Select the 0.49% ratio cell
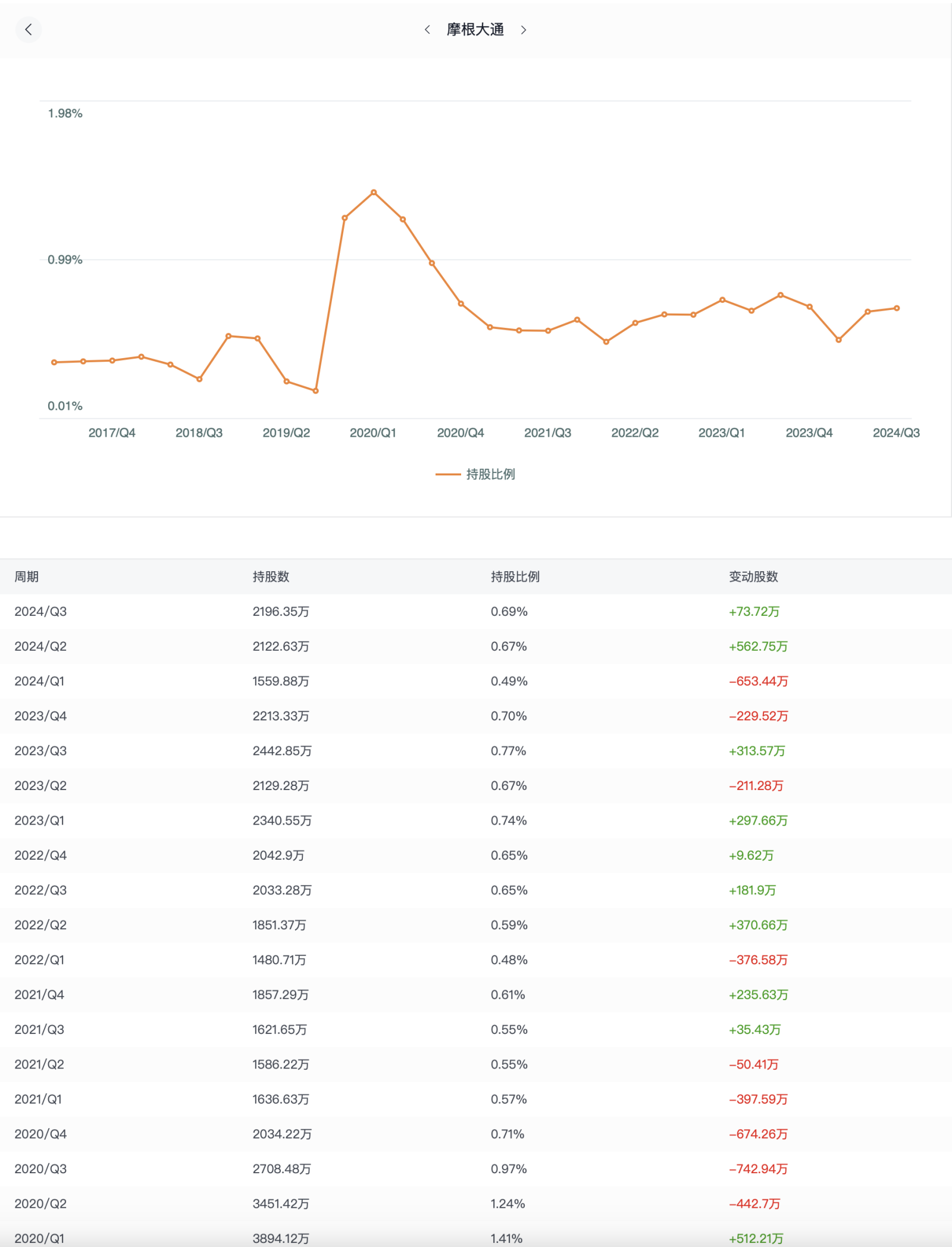The width and height of the screenshot is (952, 1247). pyautogui.click(x=509, y=681)
